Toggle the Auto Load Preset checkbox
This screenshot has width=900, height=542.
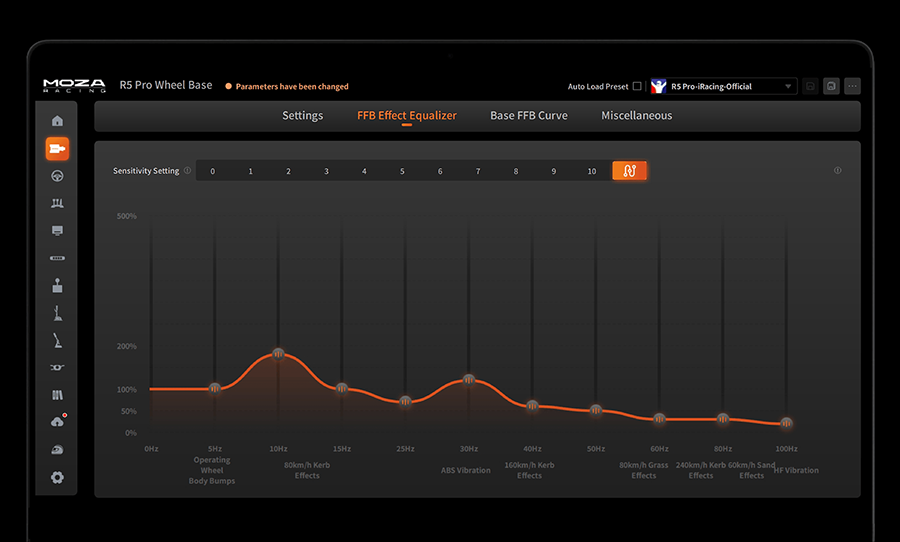(x=637, y=86)
